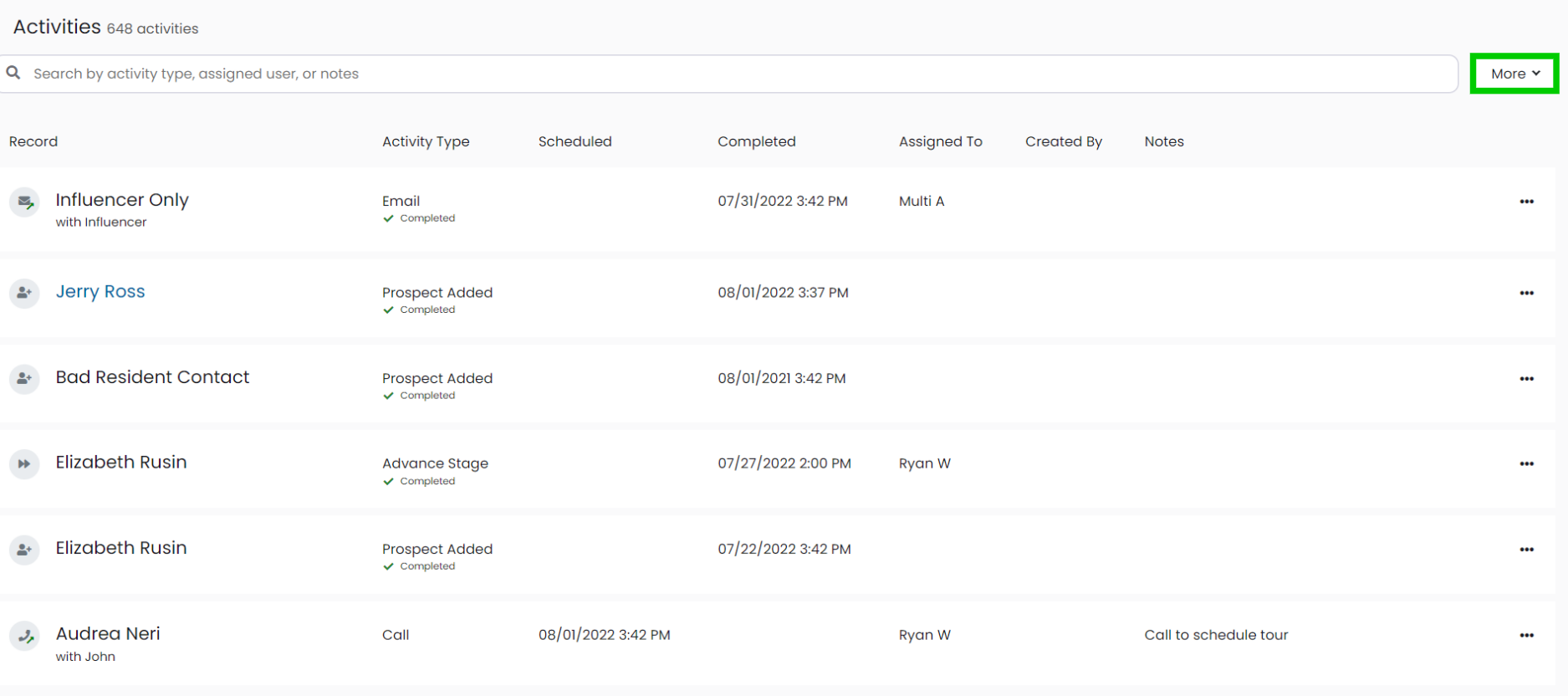The image size is (1568, 696).
Task: Open options menu for Influencer Only row
Action: coord(1526,202)
